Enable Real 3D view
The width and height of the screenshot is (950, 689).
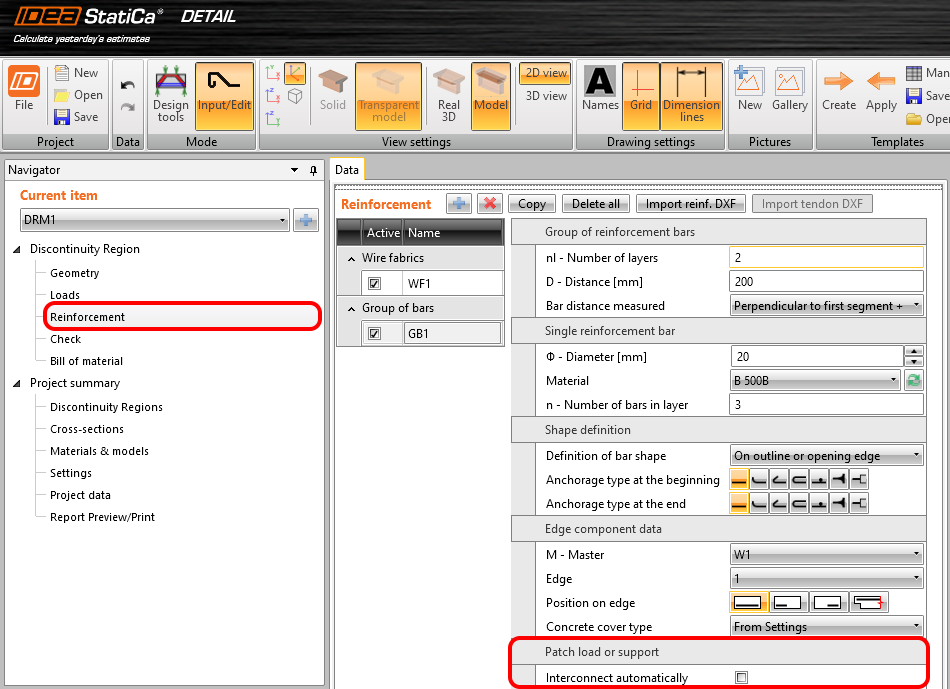coord(449,95)
